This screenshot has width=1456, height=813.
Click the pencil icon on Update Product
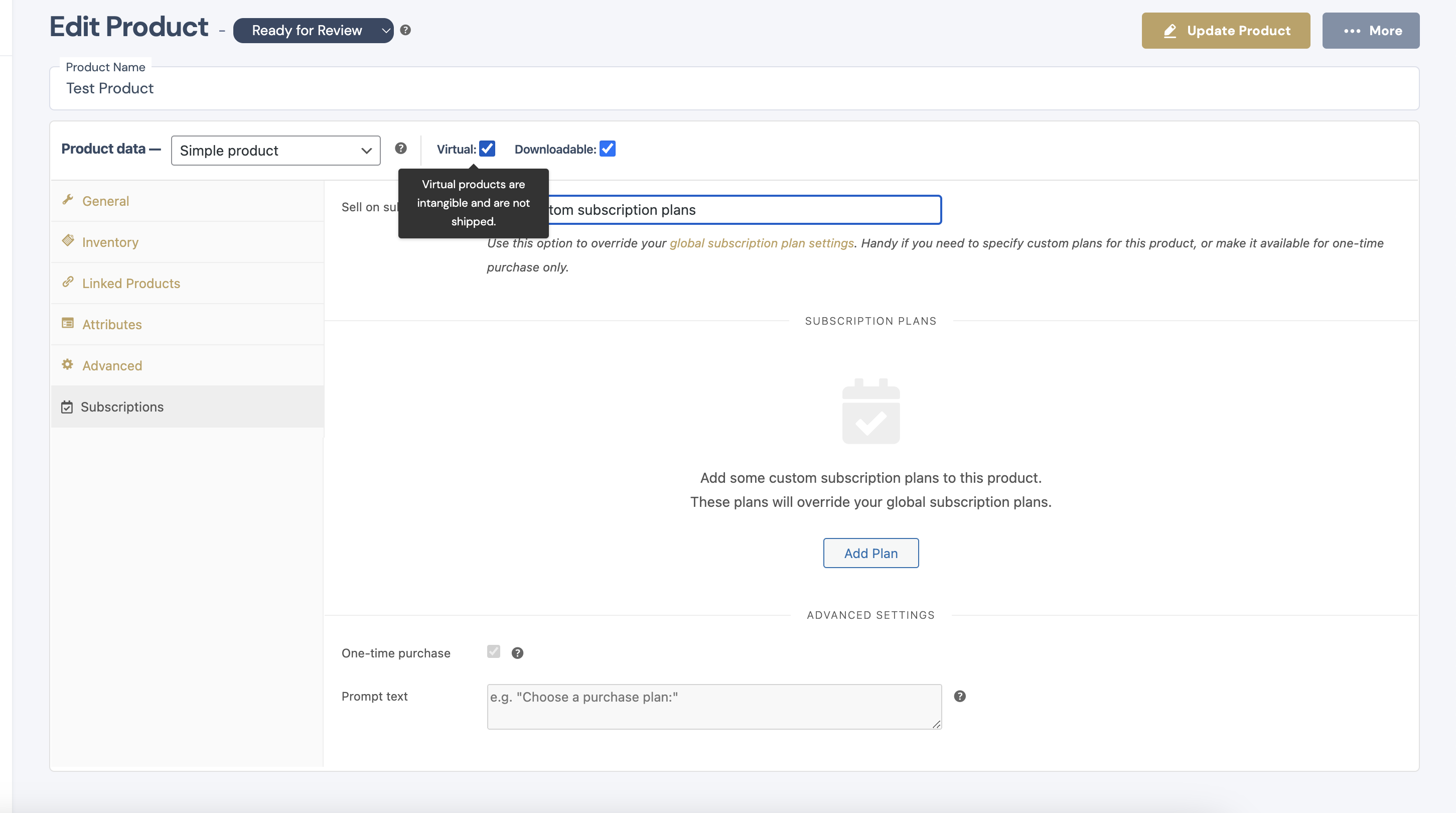1170,31
